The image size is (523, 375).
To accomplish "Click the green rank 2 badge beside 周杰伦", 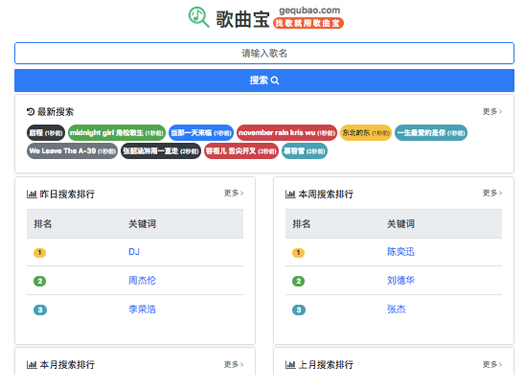I will coord(40,281).
